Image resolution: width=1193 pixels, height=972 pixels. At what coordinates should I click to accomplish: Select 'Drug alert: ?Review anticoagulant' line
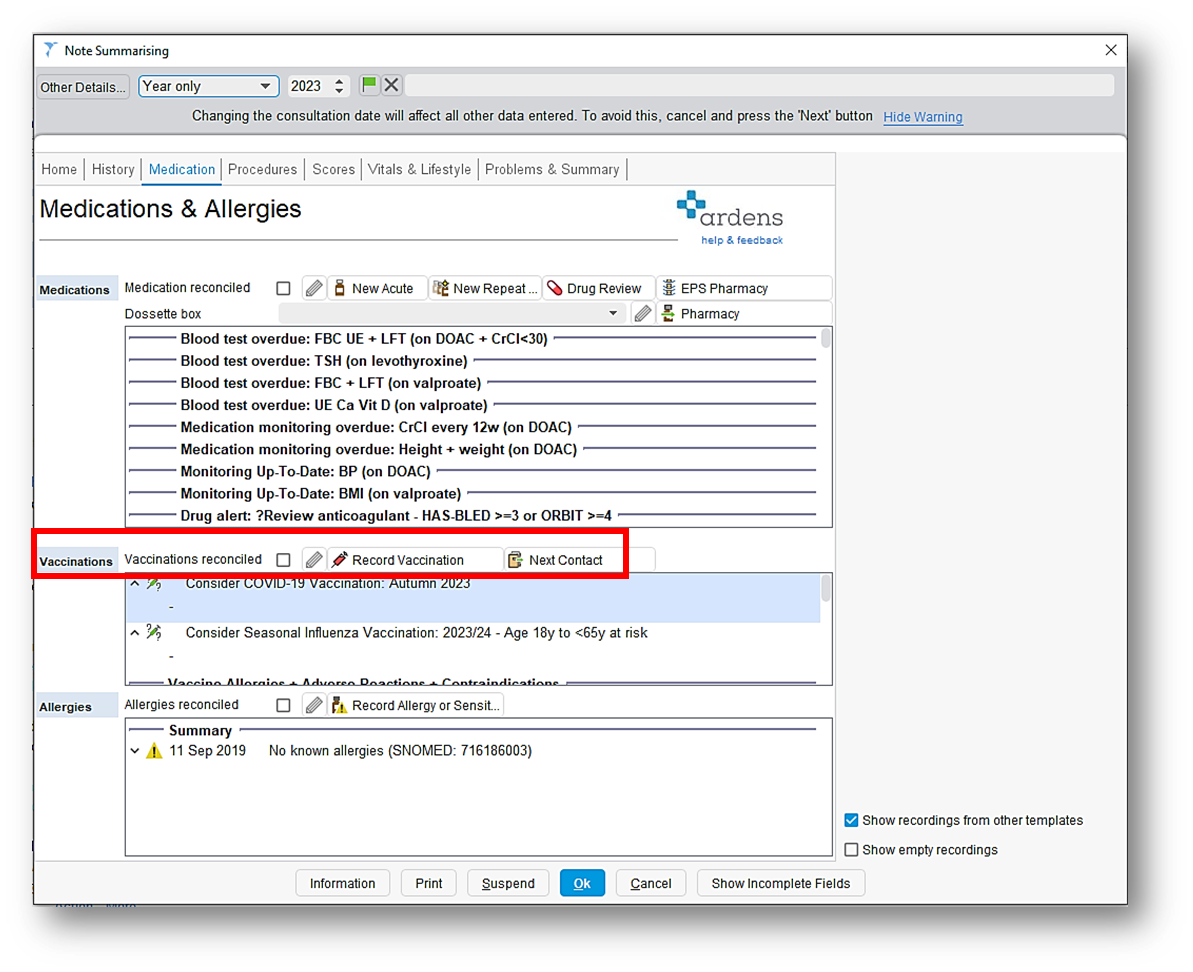click(396, 515)
